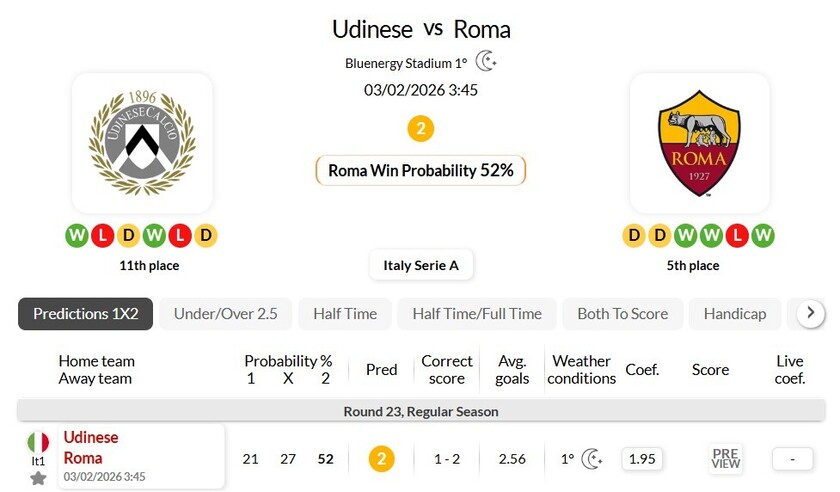This screenshot has width=840, height=492.
Task: Click Udinese's first green W form badge
Action: [77, 236]
